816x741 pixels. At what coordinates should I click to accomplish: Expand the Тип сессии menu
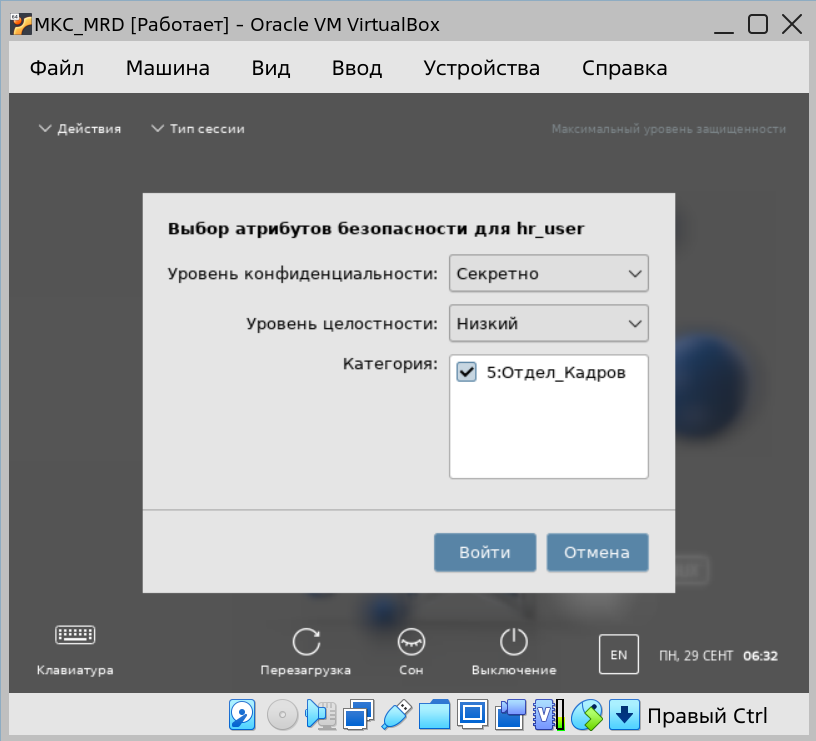(198, 129)
